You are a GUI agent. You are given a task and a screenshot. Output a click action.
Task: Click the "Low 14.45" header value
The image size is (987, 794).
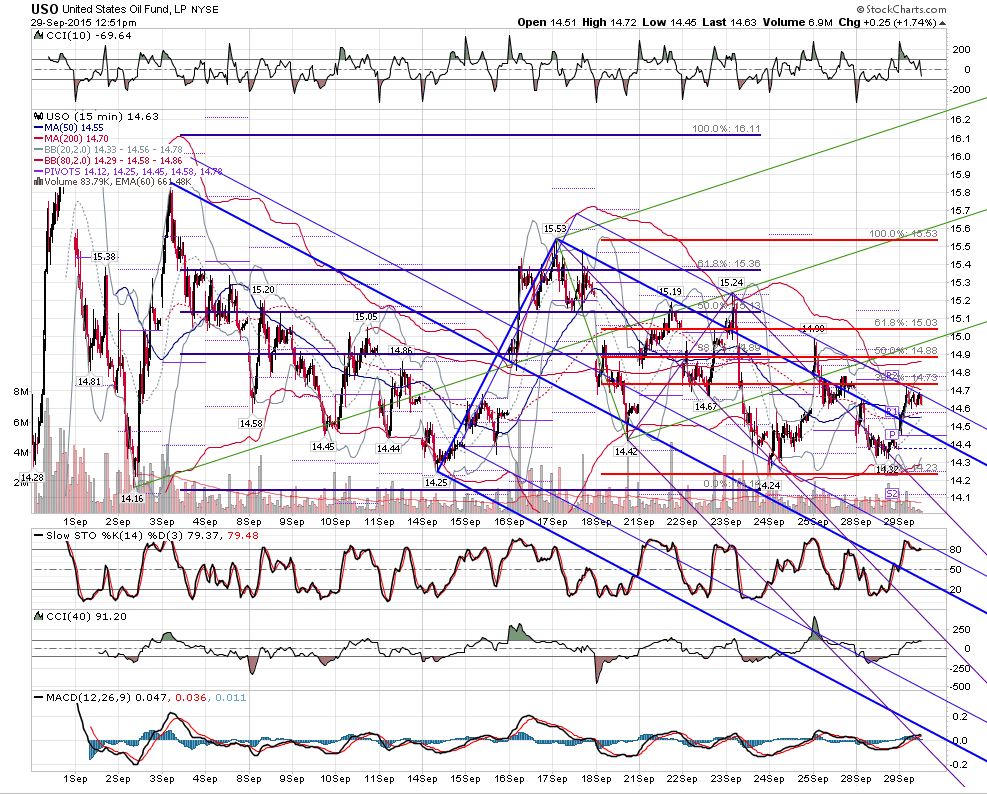tap(668, 22)
